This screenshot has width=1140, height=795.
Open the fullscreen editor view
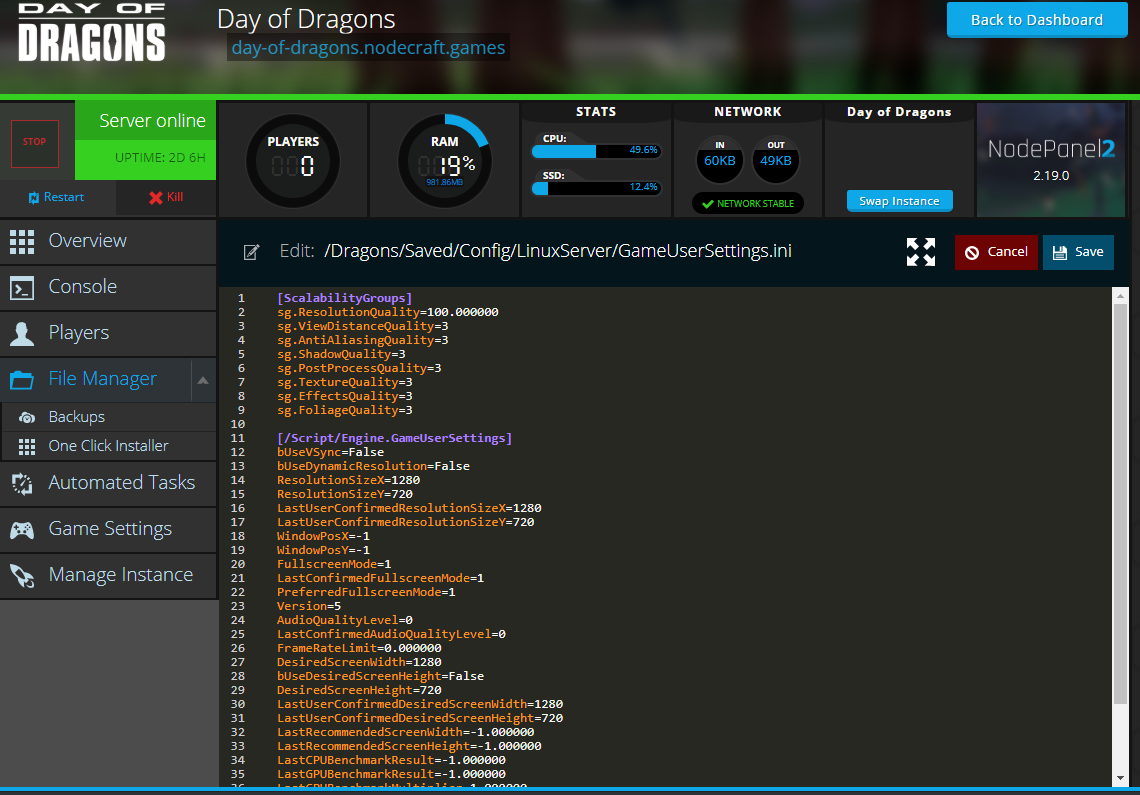pos(920,252)
